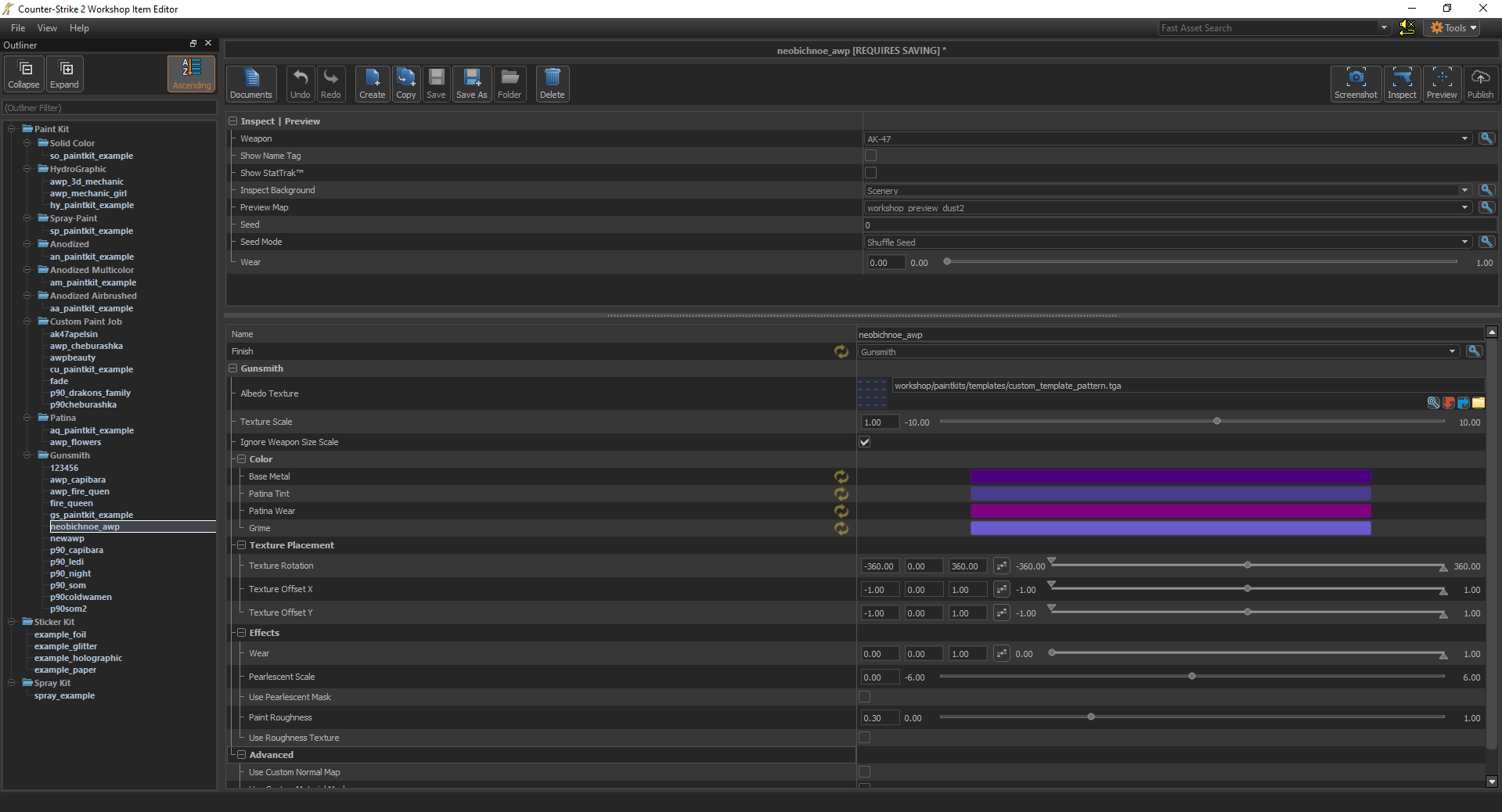
Task: Take a Screenshot with the camera icon
Action: coord(1356,84)
